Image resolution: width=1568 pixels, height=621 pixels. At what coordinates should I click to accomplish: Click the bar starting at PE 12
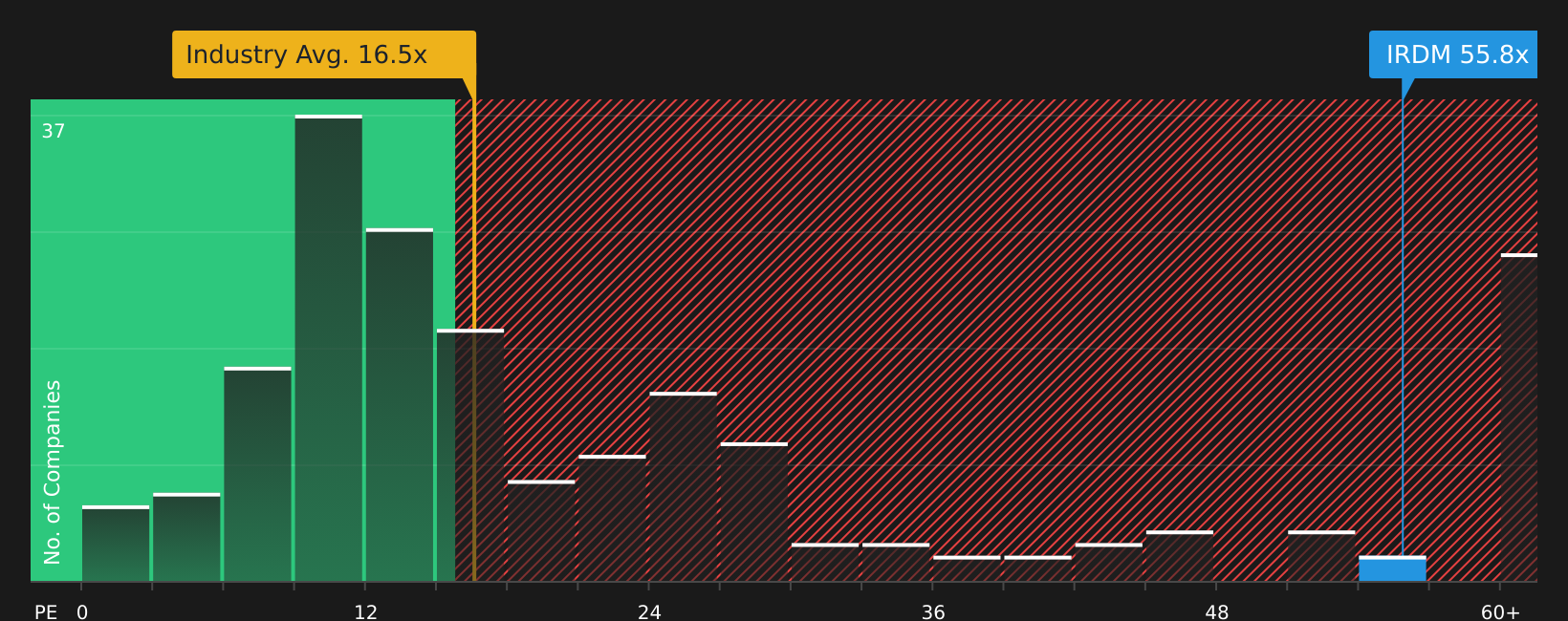pos(400,405)
